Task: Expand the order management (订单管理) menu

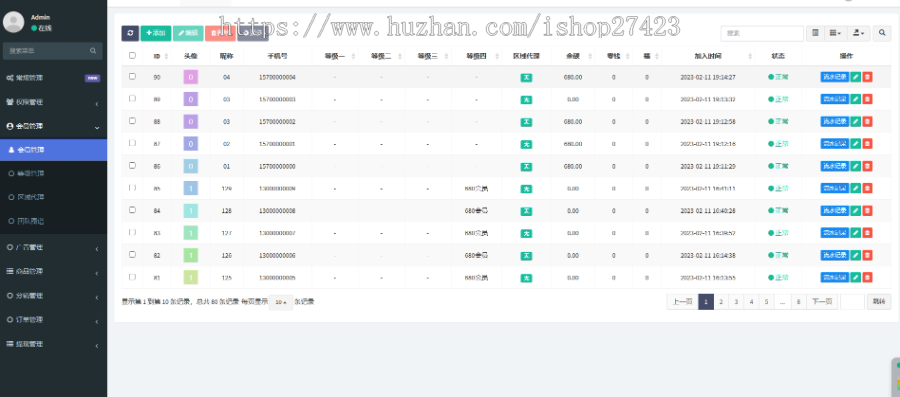Action: click(53, 320)
